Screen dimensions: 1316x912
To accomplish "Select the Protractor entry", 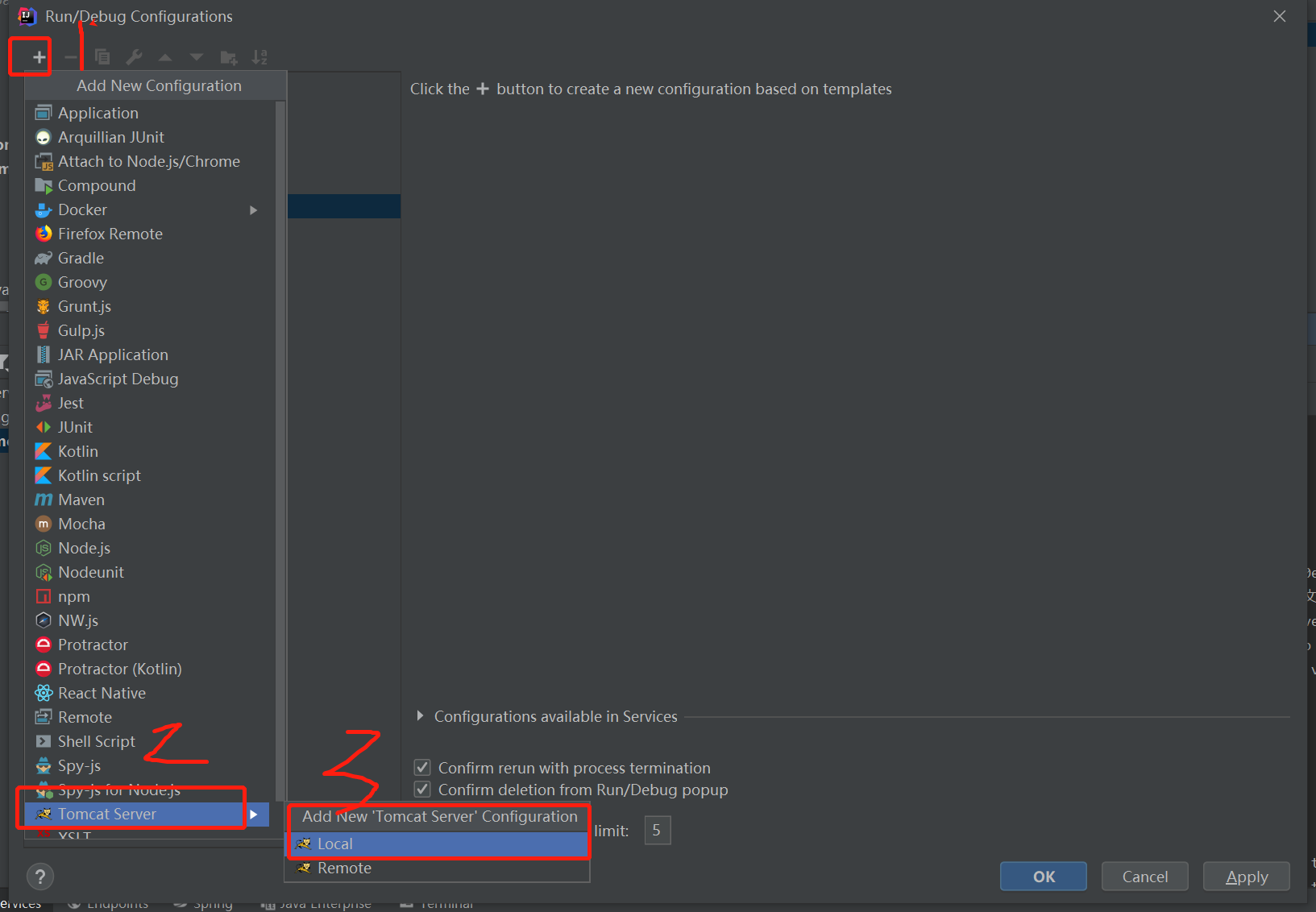I will pos(150,645).
